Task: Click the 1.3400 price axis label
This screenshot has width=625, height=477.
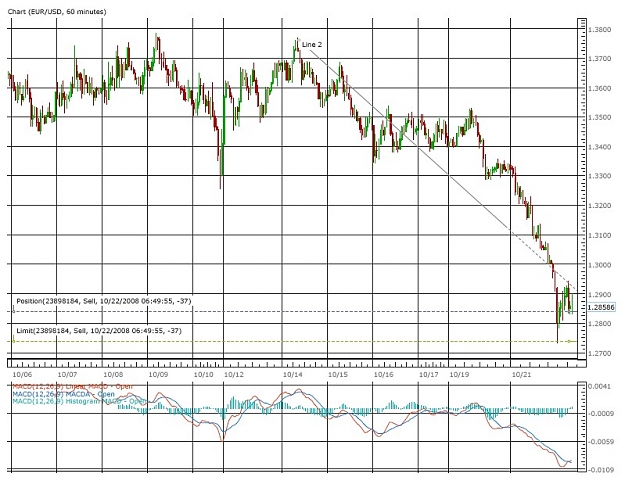Action: pyautogui.click(x=599, y=147)
